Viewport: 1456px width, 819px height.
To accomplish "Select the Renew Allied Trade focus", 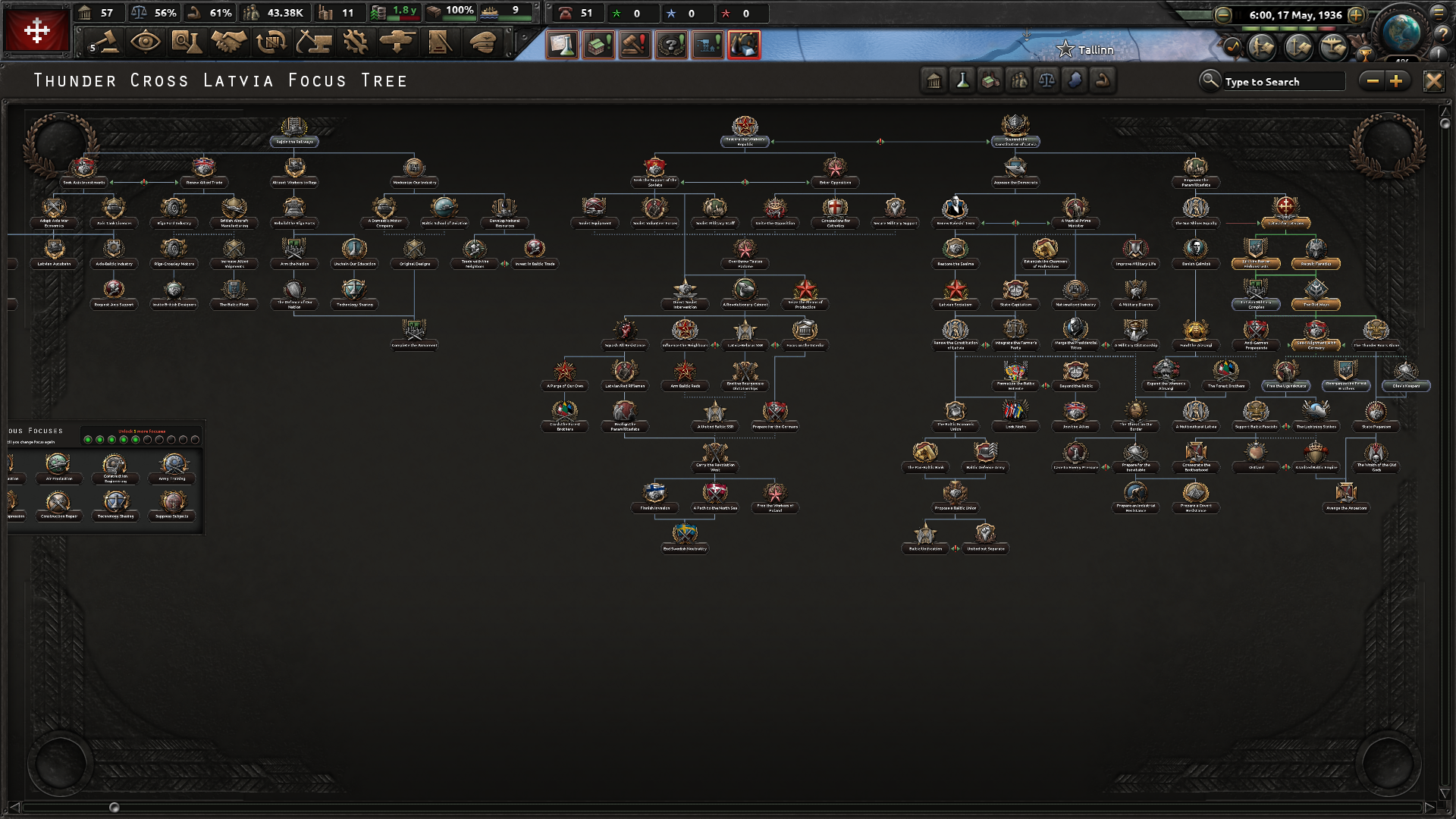I will point(204,172).
